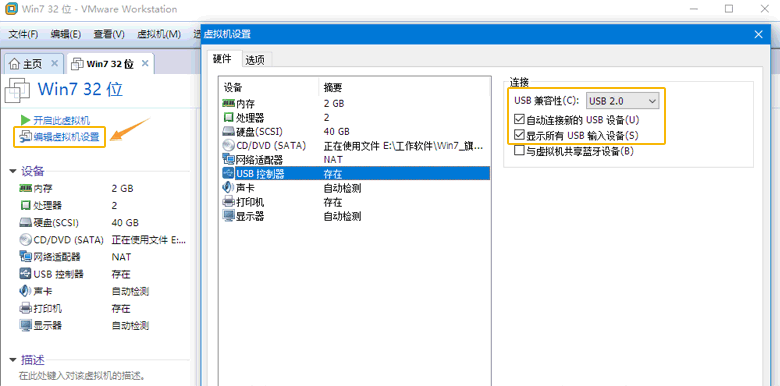Click the 摘要 column header in hardware list
The width and height of the screenshot is (780, 386).
click(x=404, y=88)
